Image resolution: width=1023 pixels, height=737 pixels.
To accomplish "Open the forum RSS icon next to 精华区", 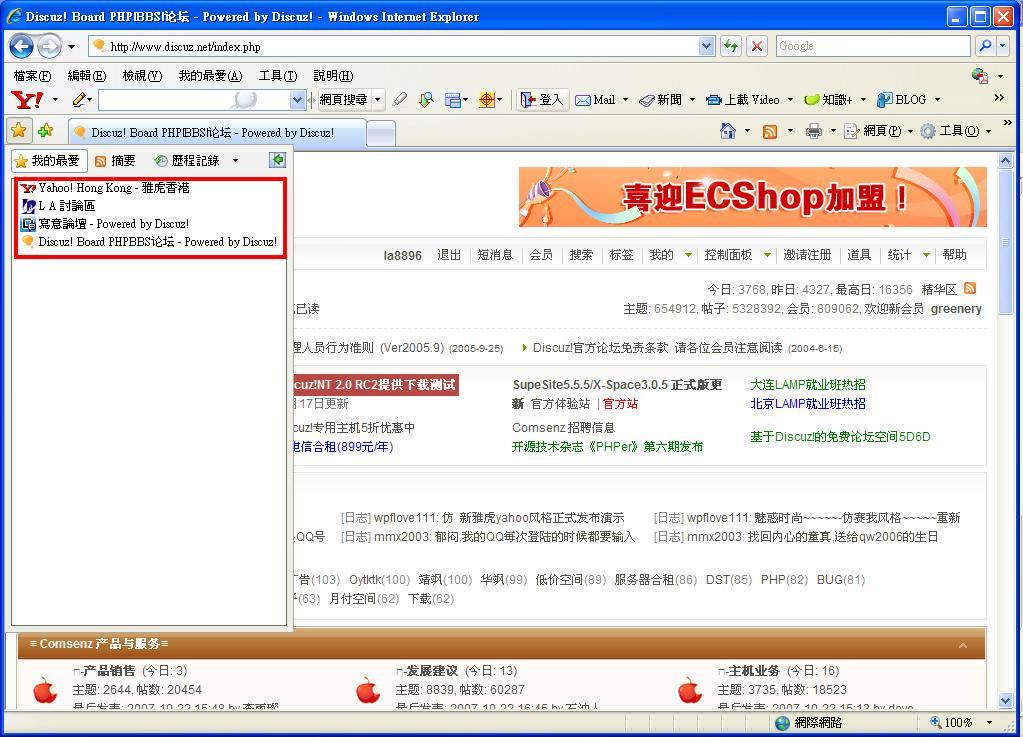I will tap(970, 288).
